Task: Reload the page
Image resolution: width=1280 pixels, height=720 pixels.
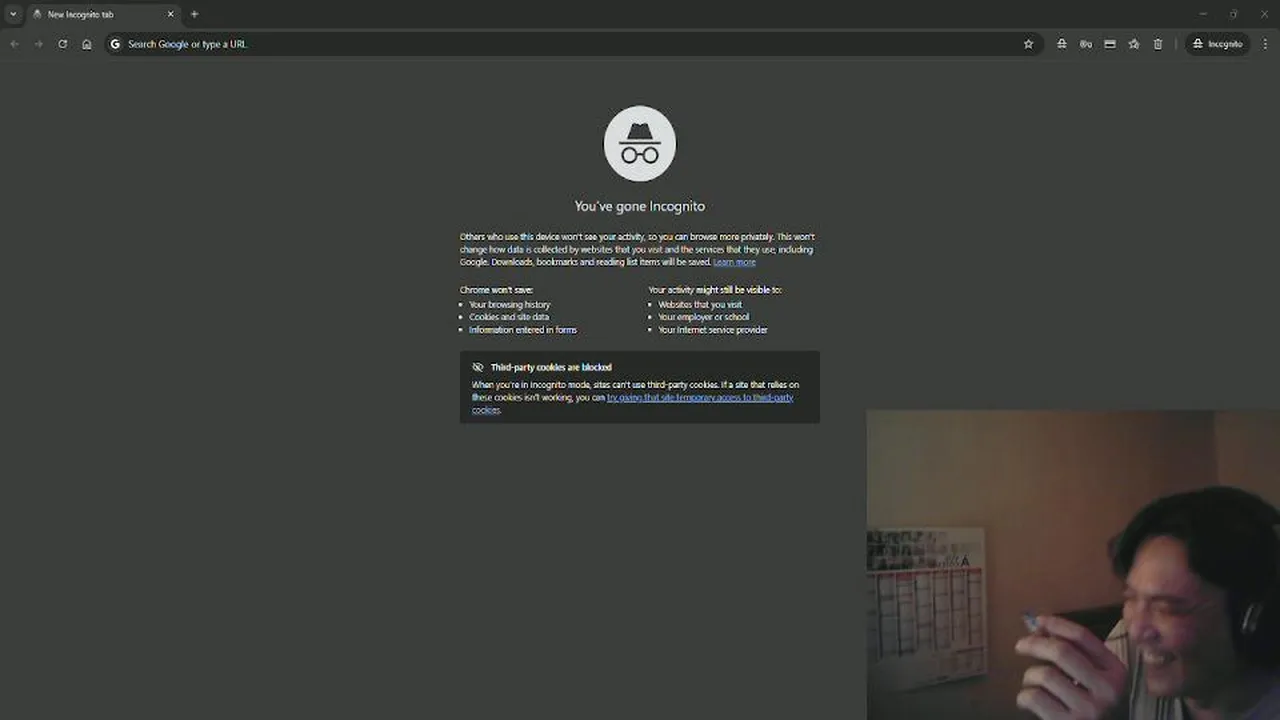Action: pyautogui.click(x=62, y=44)
